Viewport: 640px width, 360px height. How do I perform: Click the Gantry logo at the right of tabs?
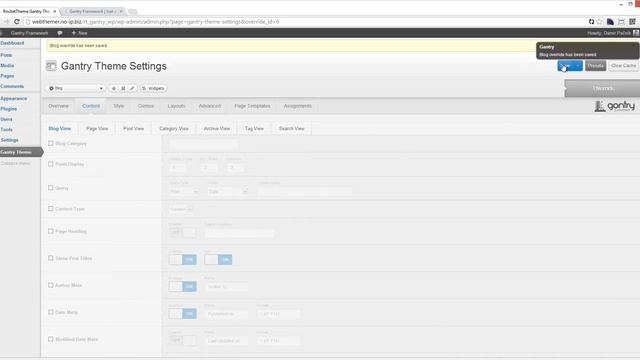(x=614, y=106)
